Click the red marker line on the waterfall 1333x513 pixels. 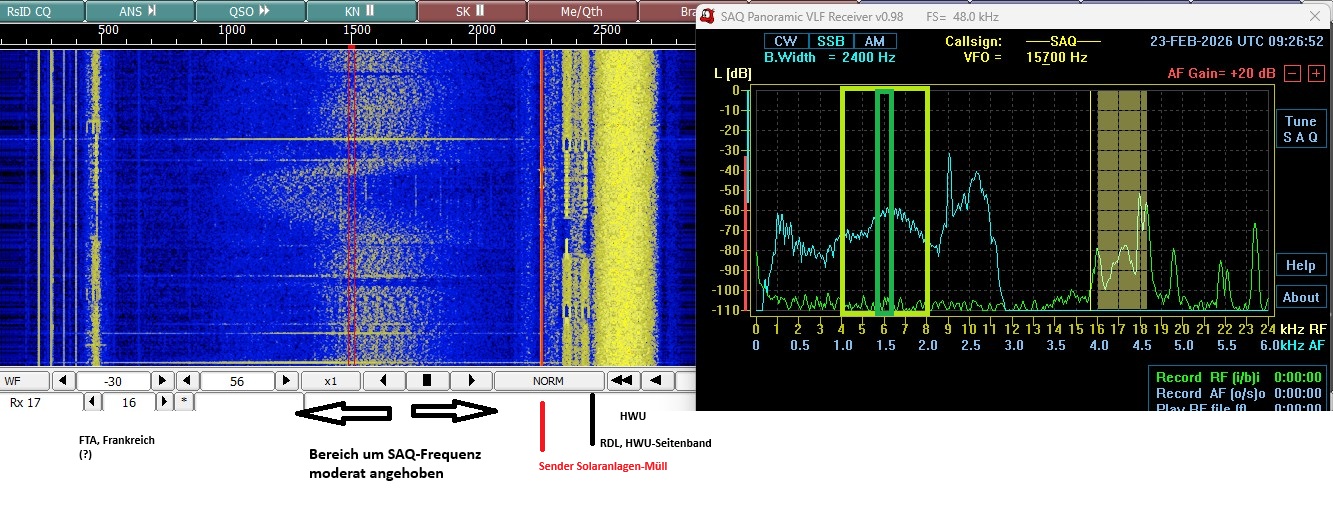(x=541, y=200)
